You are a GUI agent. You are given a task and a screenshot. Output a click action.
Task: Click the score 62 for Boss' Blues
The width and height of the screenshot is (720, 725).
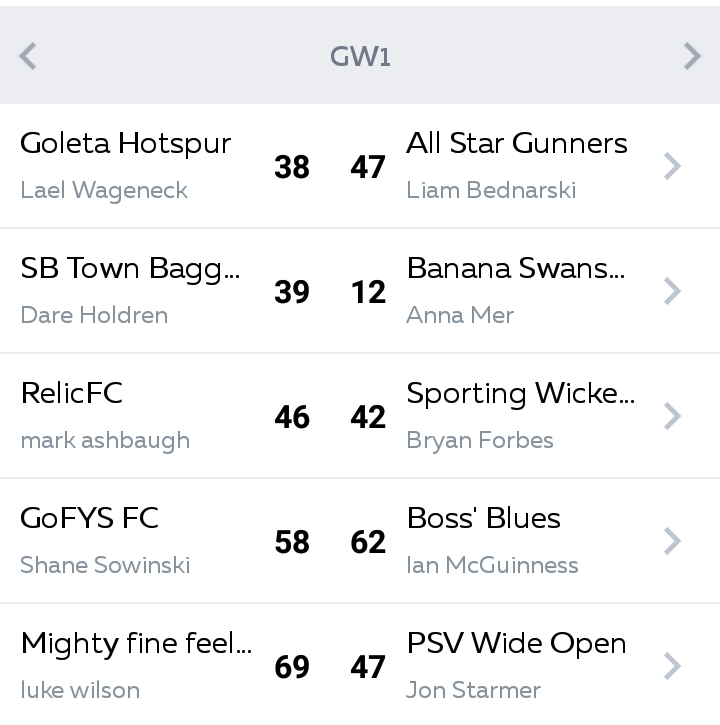368,542
